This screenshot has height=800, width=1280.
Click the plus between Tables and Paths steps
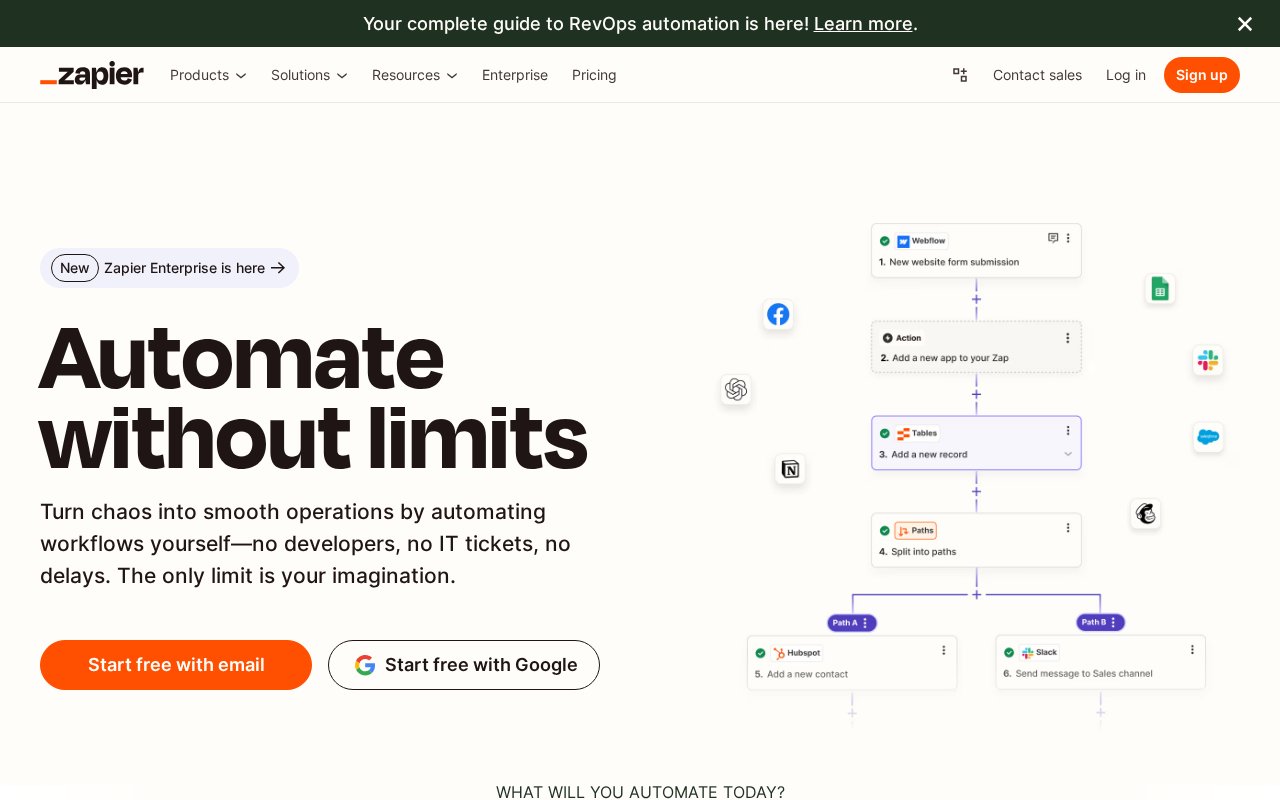976,491
